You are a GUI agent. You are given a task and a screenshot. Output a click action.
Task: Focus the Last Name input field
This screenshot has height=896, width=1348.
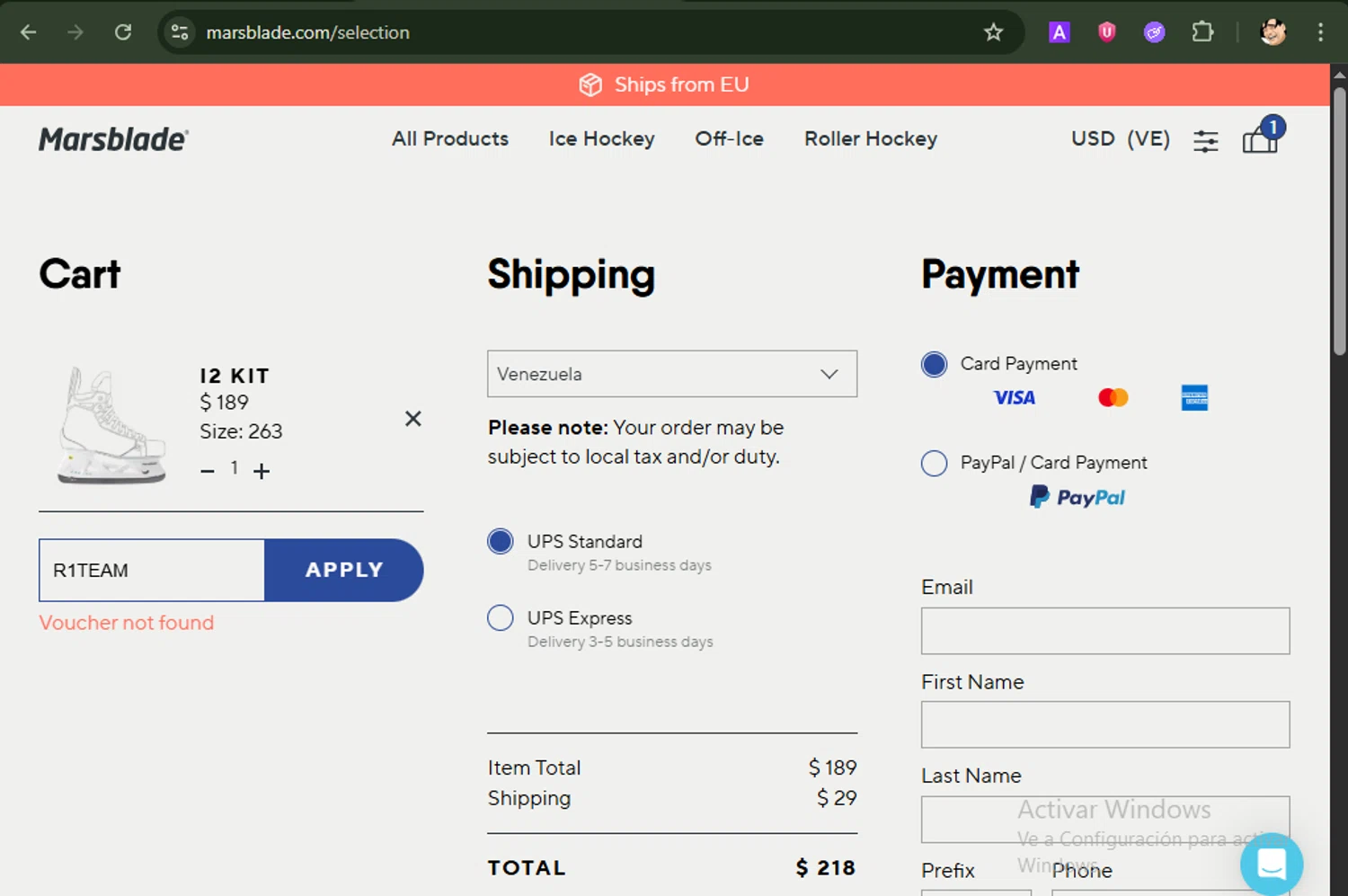pos(1105,819)
